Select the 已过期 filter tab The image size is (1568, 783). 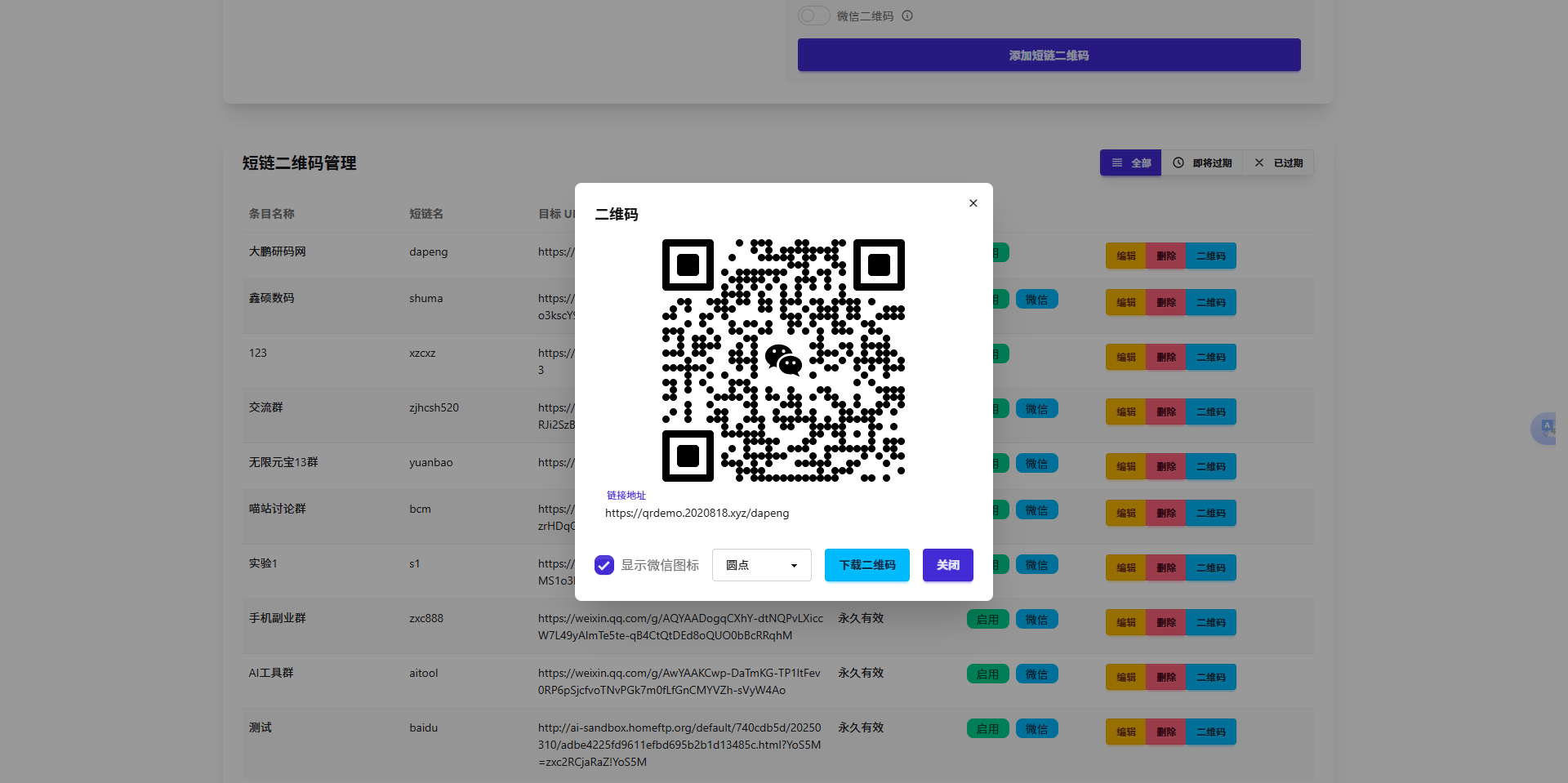(x=1278, y=162)
